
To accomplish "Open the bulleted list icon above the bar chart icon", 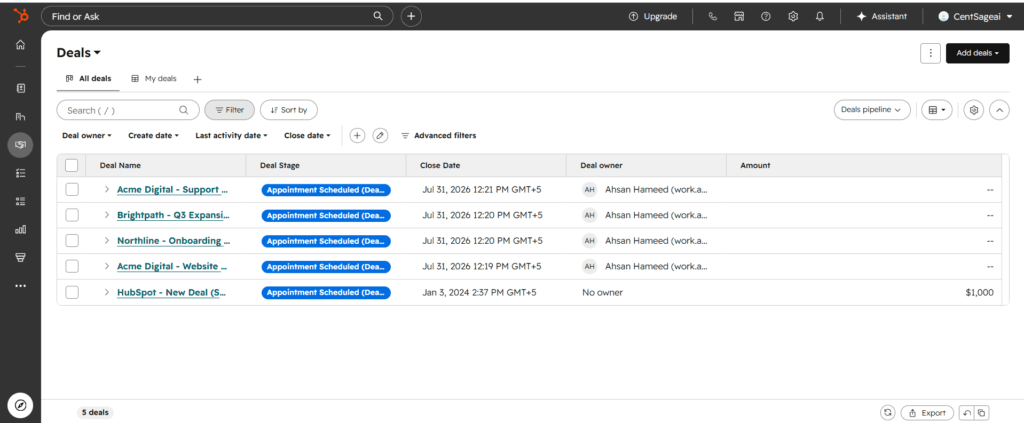I will (x=20, y=201).
